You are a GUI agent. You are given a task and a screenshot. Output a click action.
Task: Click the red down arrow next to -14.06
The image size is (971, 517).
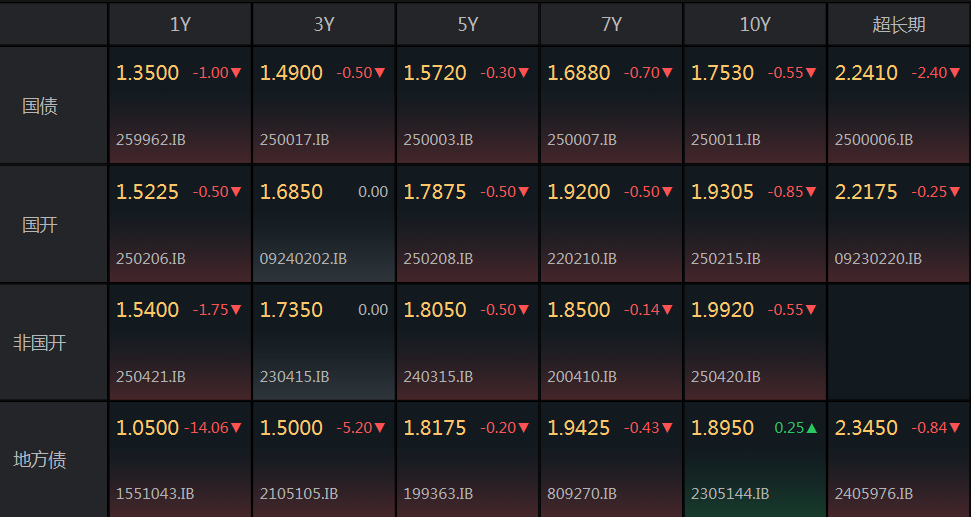tap(237, 428)
